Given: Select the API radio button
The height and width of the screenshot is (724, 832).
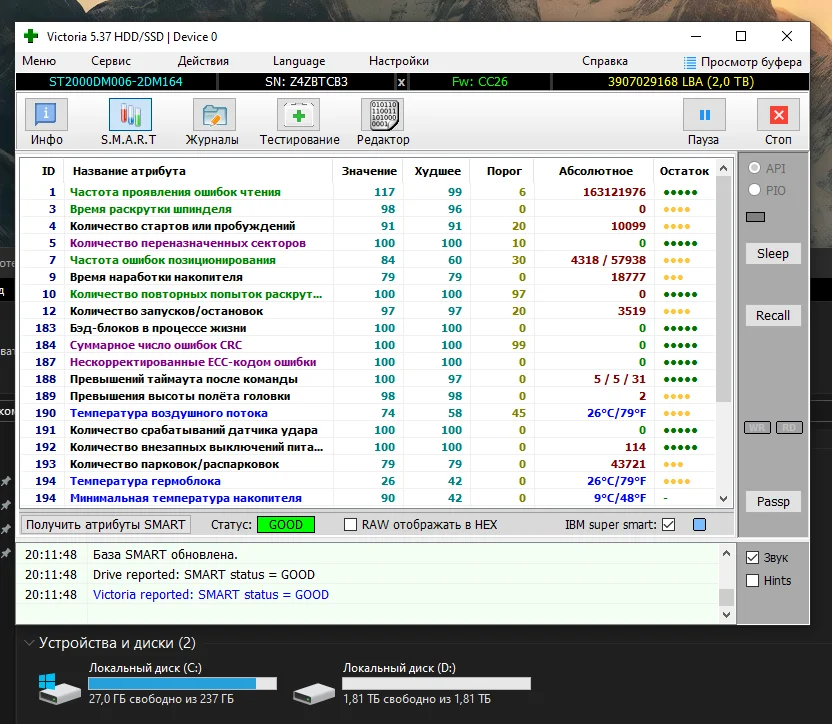Looking at the screenshot, I should (x=754, y=168).
